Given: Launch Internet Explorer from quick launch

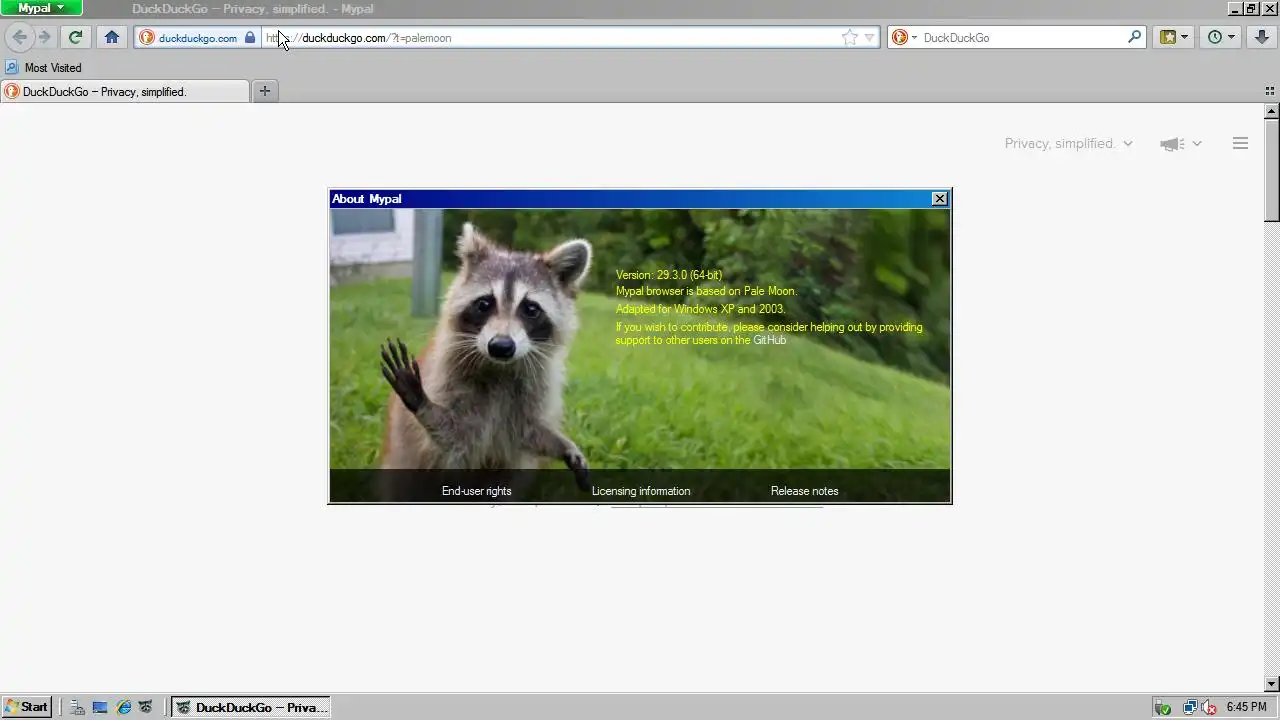Looking at the screenshot, I should click(x=124, y=707).
